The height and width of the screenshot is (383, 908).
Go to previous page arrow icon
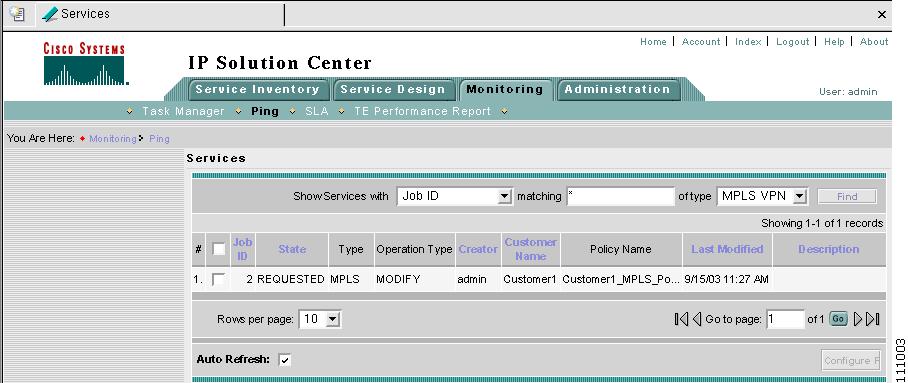697,319
